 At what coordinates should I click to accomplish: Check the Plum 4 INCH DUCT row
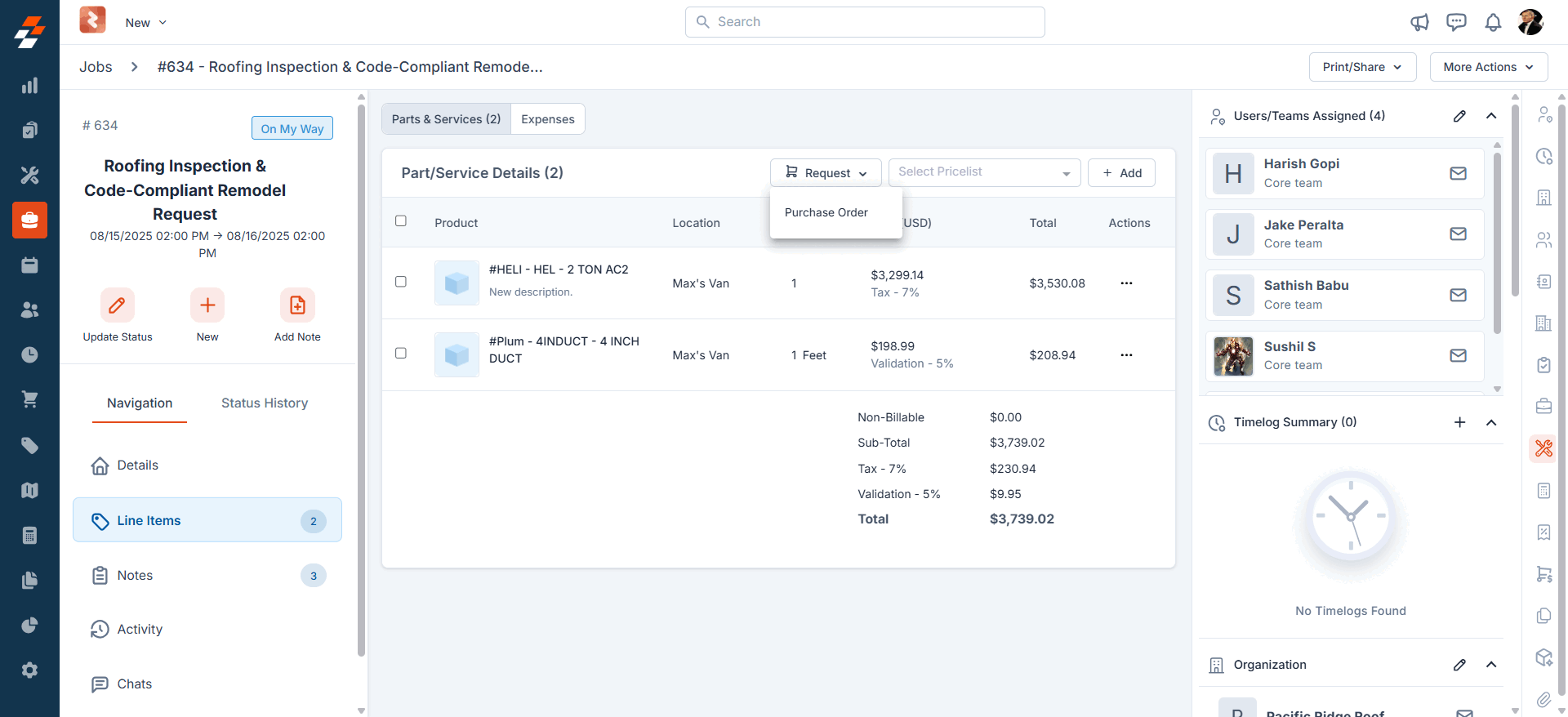click(x=401, y=354)
